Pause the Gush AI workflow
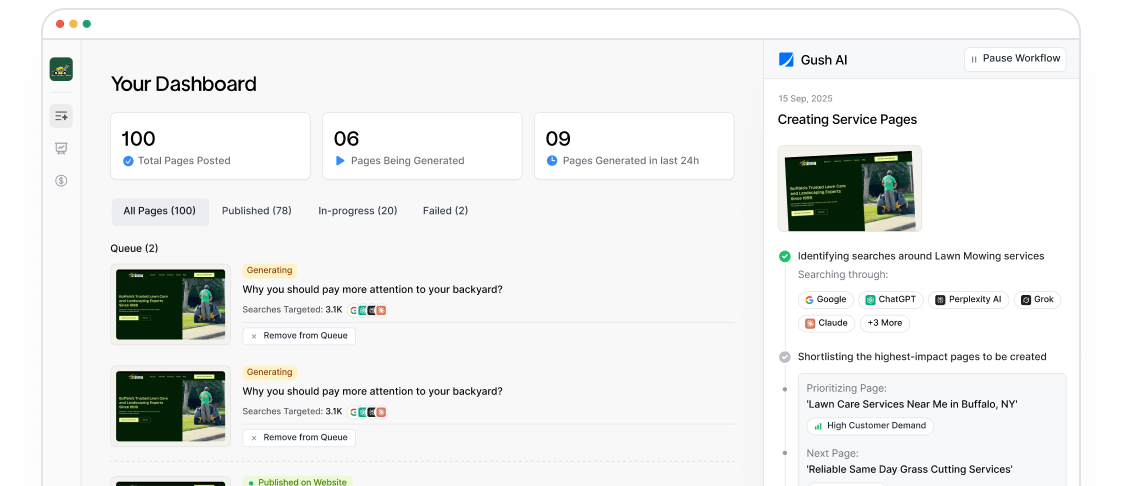Viewport: 1121px width, 486px height. [1015, 59]
